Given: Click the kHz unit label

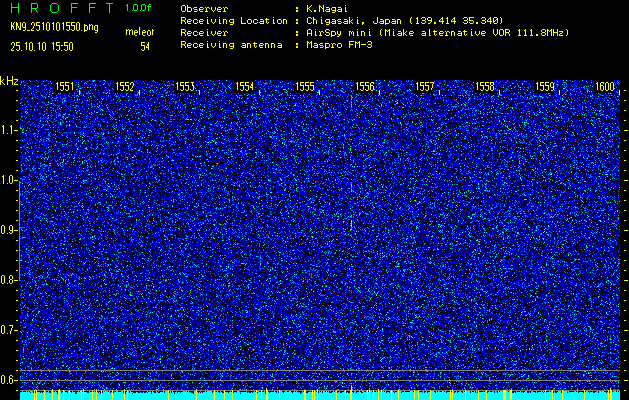Looking at the screenshot, I should coord(9,80).
